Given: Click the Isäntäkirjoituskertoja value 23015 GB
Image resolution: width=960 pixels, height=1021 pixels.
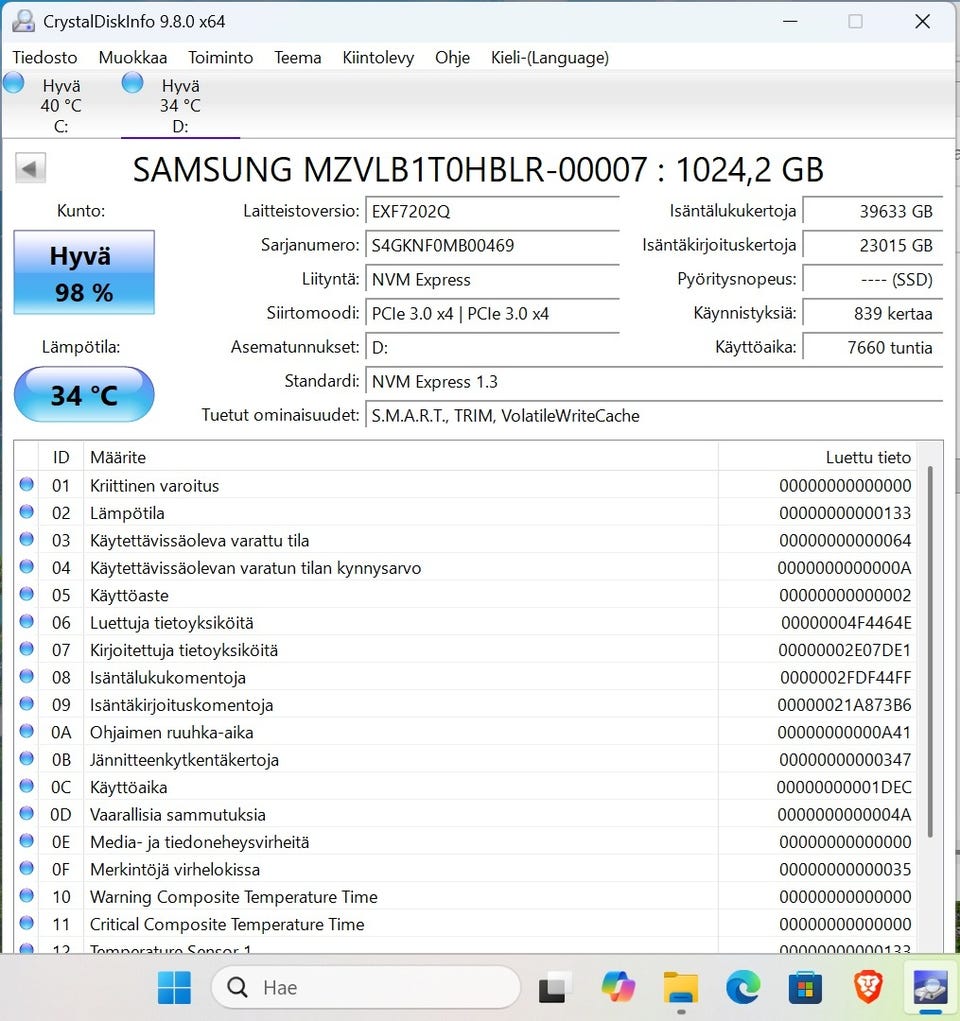Looking at the screenshot, I should [x=873, y=245].
